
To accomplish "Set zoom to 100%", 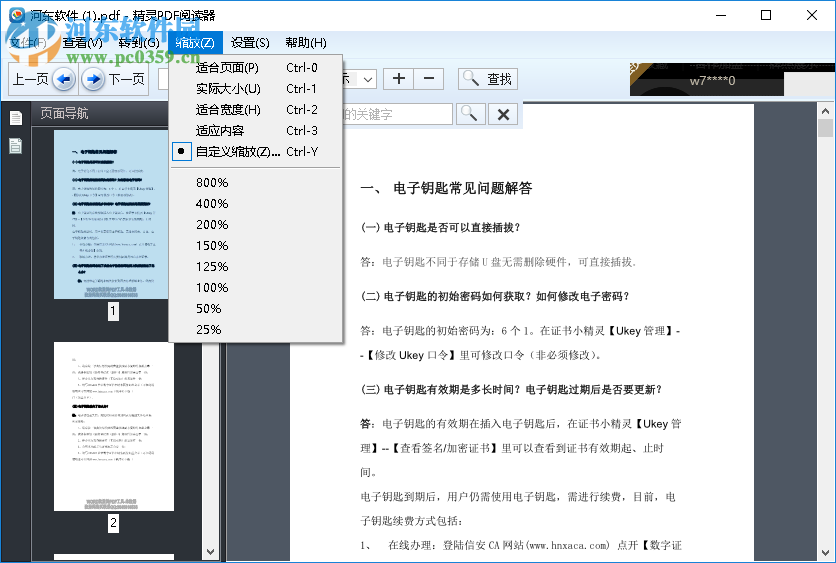I will [x=255, y=287].
